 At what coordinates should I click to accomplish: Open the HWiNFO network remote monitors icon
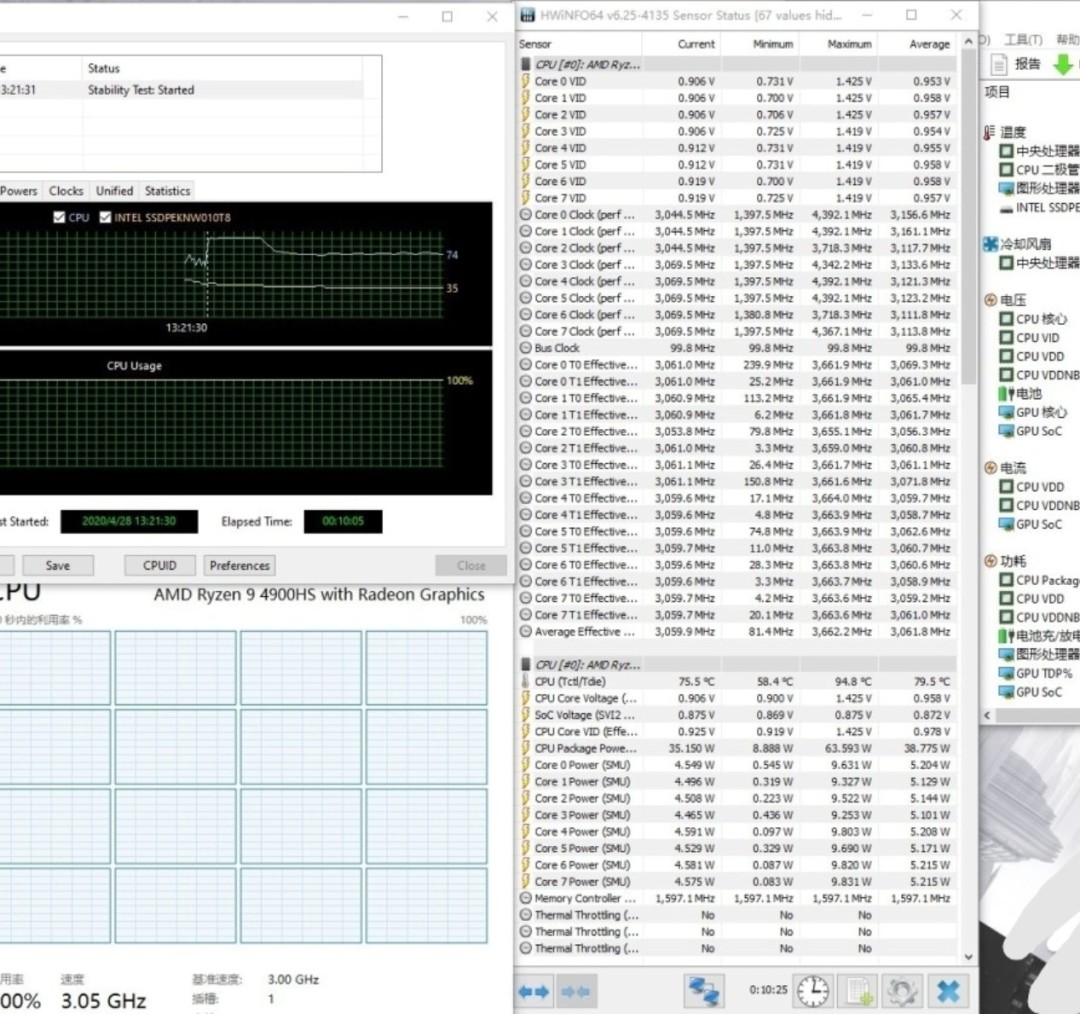704,991
